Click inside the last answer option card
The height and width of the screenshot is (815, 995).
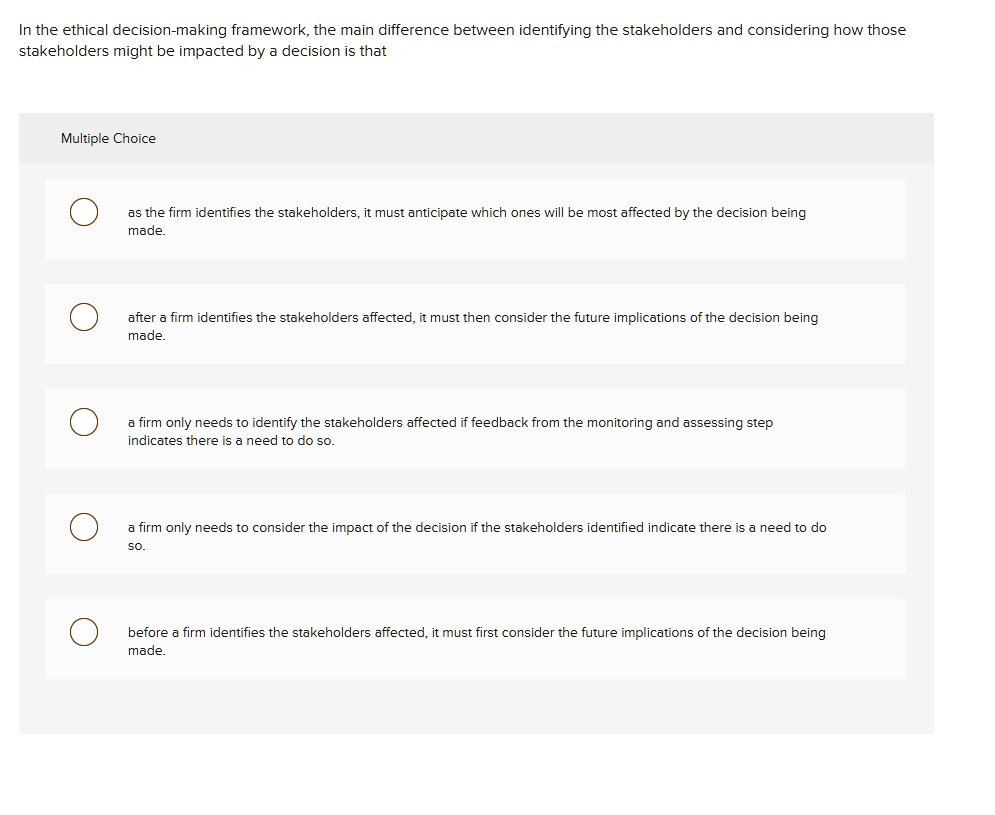point(475,638)
